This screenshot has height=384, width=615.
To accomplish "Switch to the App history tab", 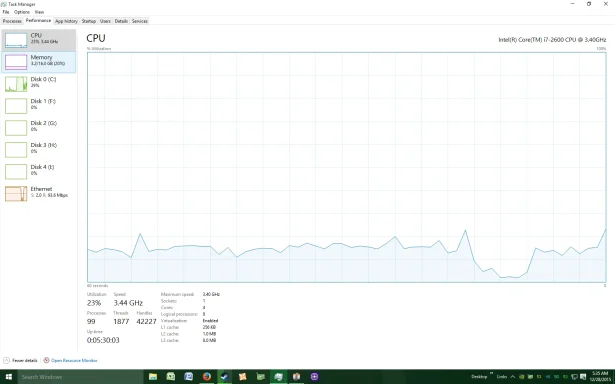I will pyautogui.click(x=66, y=21).
